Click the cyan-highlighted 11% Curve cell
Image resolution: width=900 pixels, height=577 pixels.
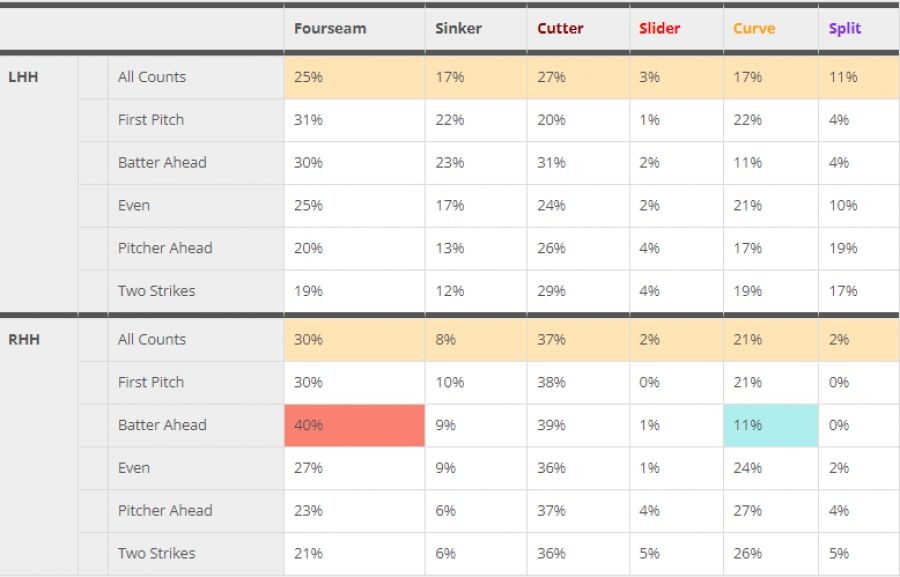[x=770, y=425]
